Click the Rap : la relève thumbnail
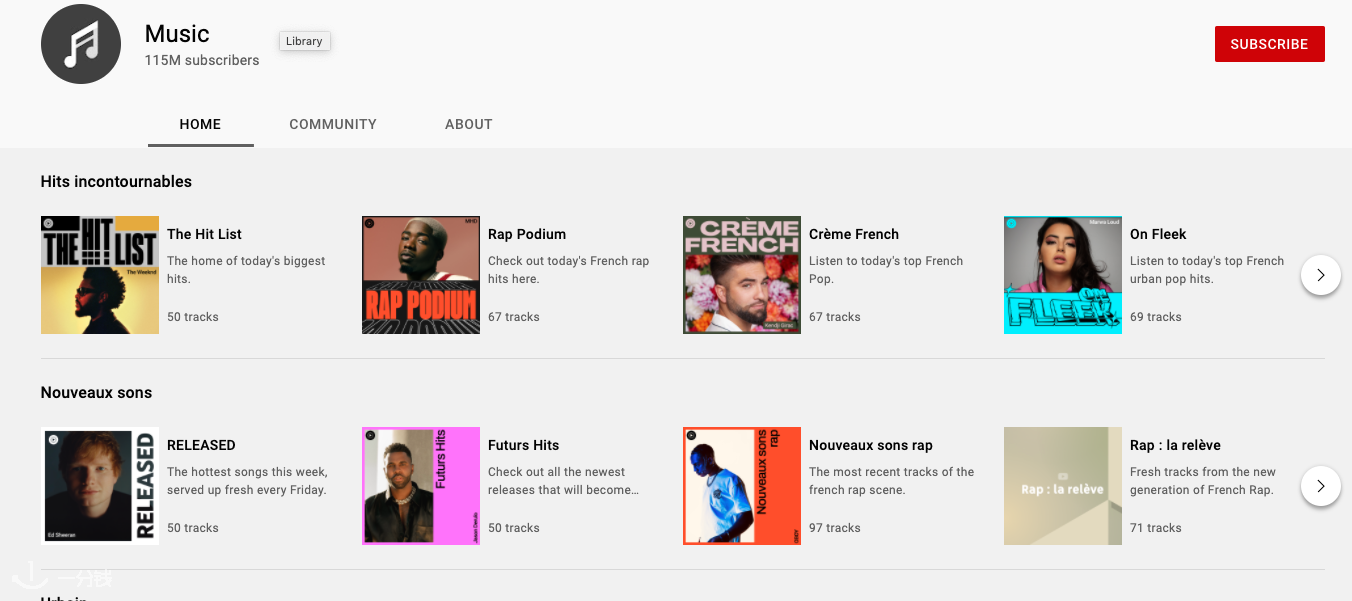1352x601 pixels. point(1063,486)
